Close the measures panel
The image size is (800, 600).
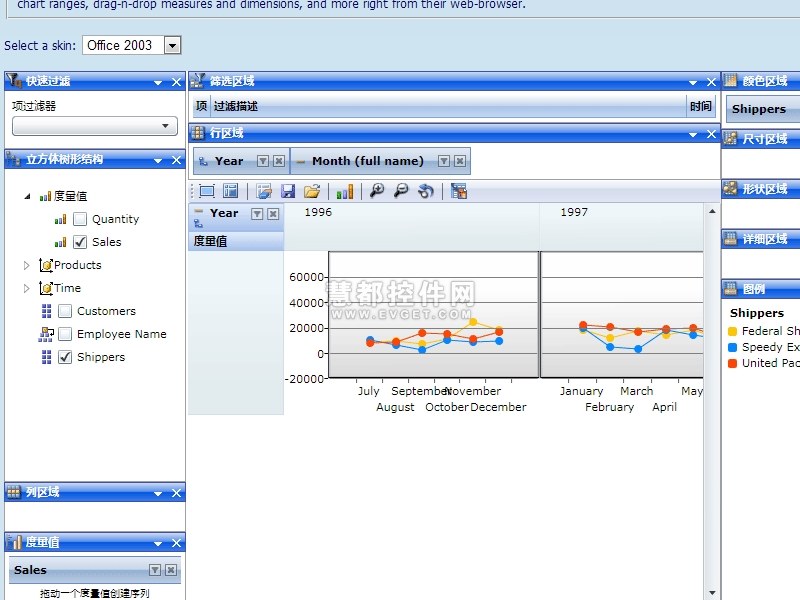tap(177, 543)
